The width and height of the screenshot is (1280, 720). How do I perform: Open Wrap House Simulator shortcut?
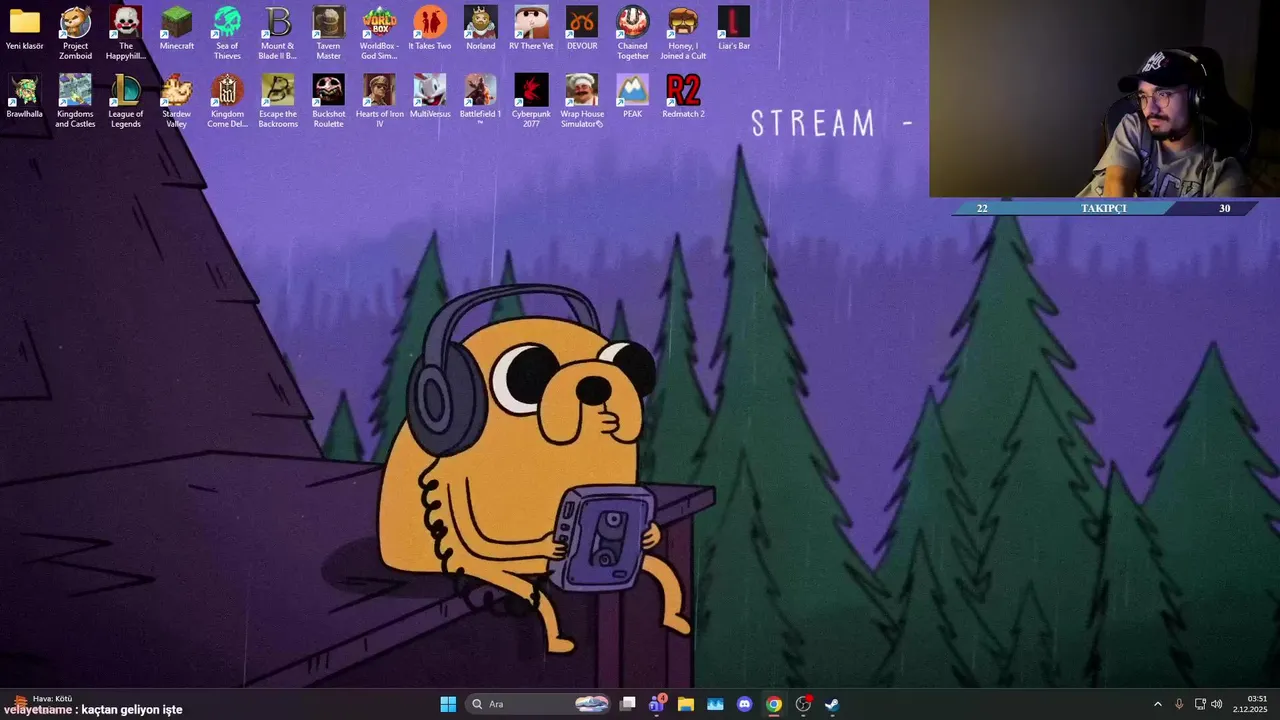click(582, 101)
